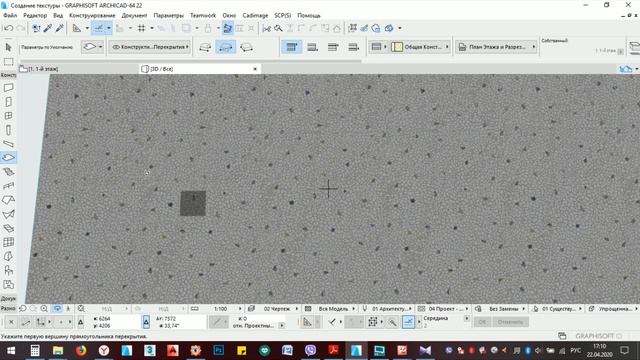
Task: Select the fourth reference plane option icon
Action: click(353, 47)
